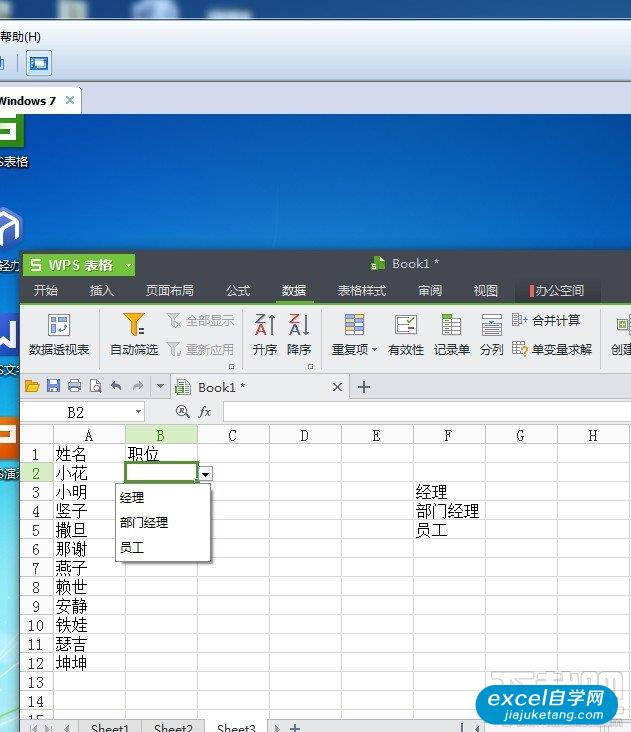
Task: Click the Undo arrow icon
Action: (116, 386)
